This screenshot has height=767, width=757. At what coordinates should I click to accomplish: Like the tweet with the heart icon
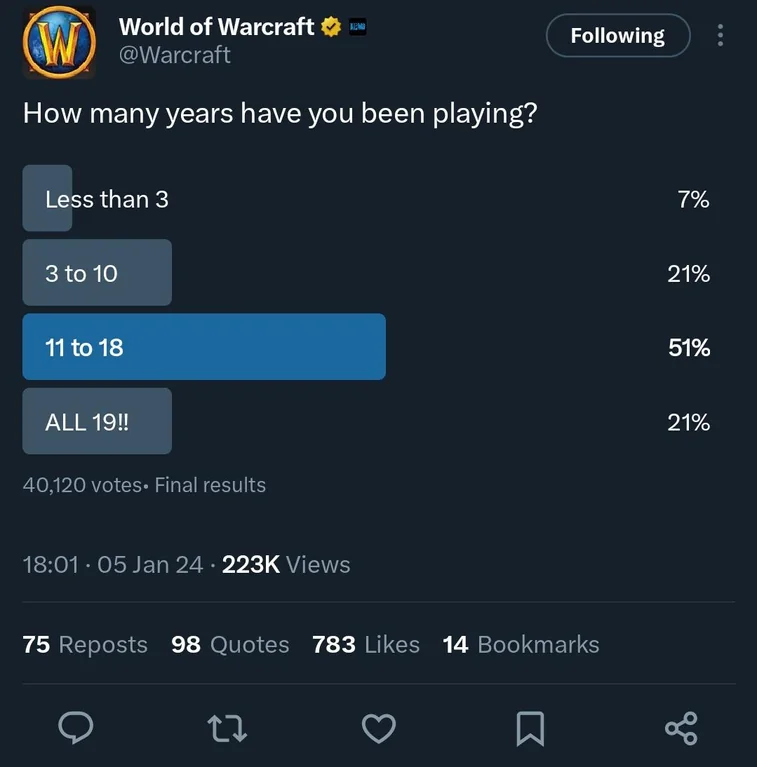pos(378,728)
